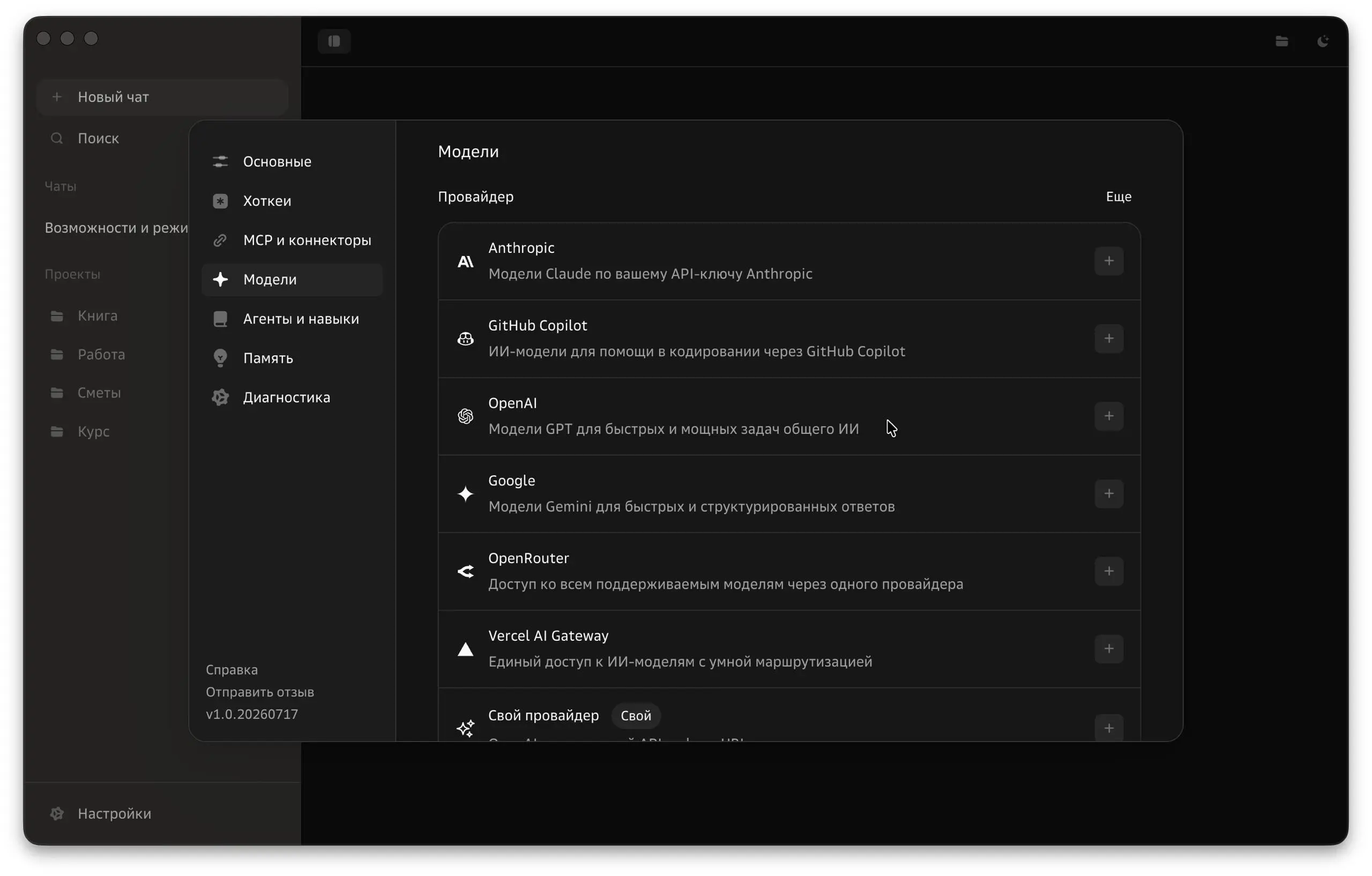
Task: Open the Работа project
Action: tap(101, 355)
